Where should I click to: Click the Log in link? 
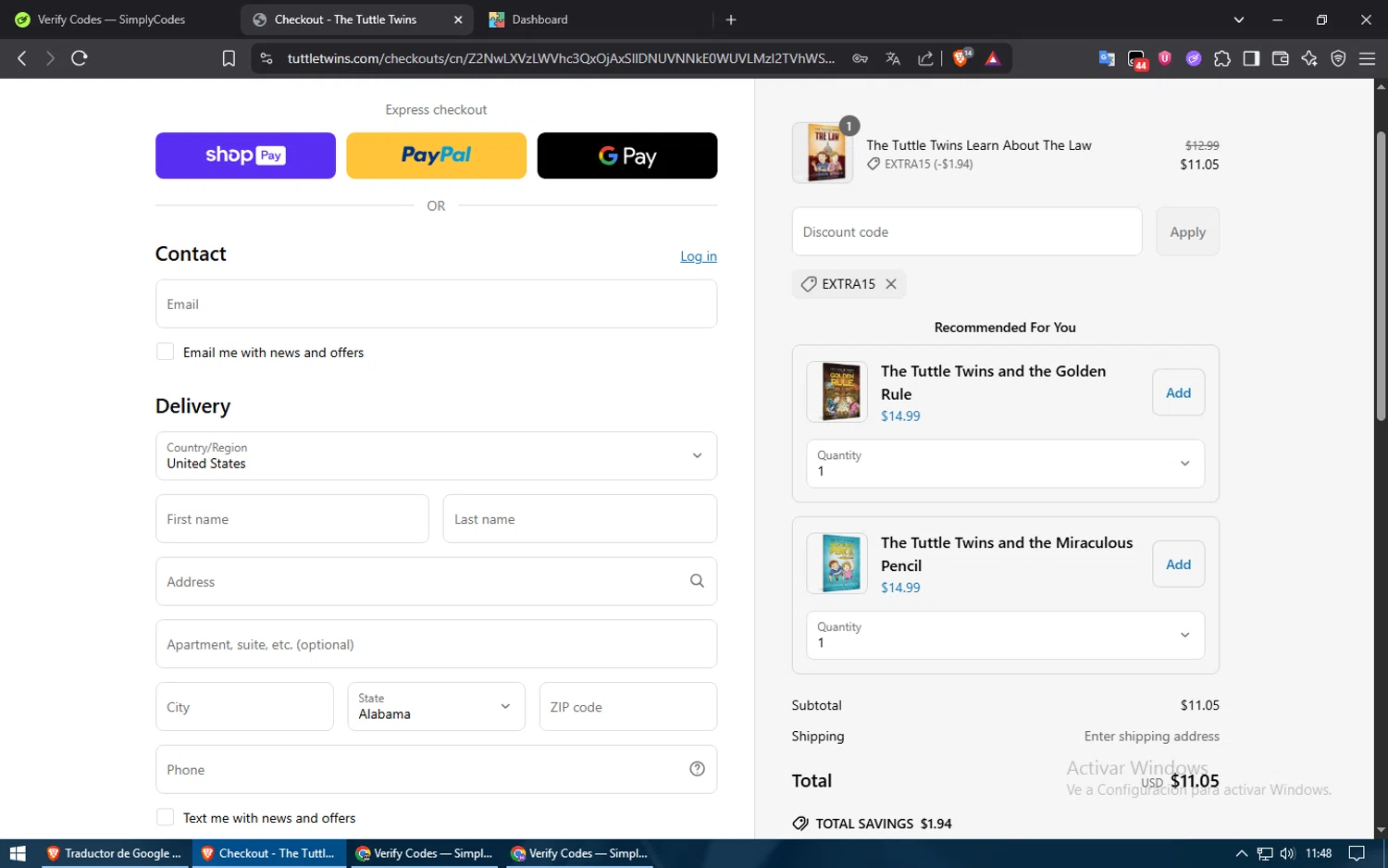(x=699, y=256)
